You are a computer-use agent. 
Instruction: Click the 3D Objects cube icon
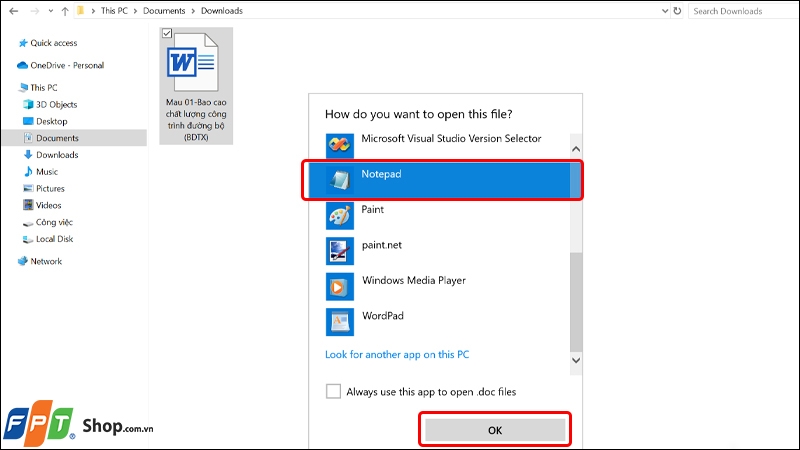point(28,105)
